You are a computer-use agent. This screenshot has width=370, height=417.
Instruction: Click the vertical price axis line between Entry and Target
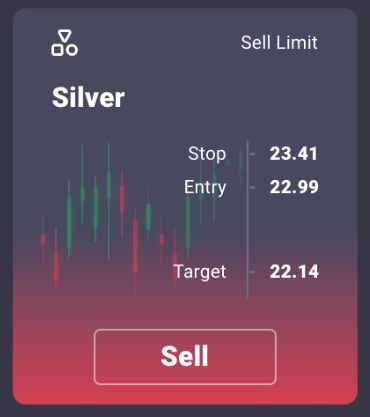pos(247,230)
